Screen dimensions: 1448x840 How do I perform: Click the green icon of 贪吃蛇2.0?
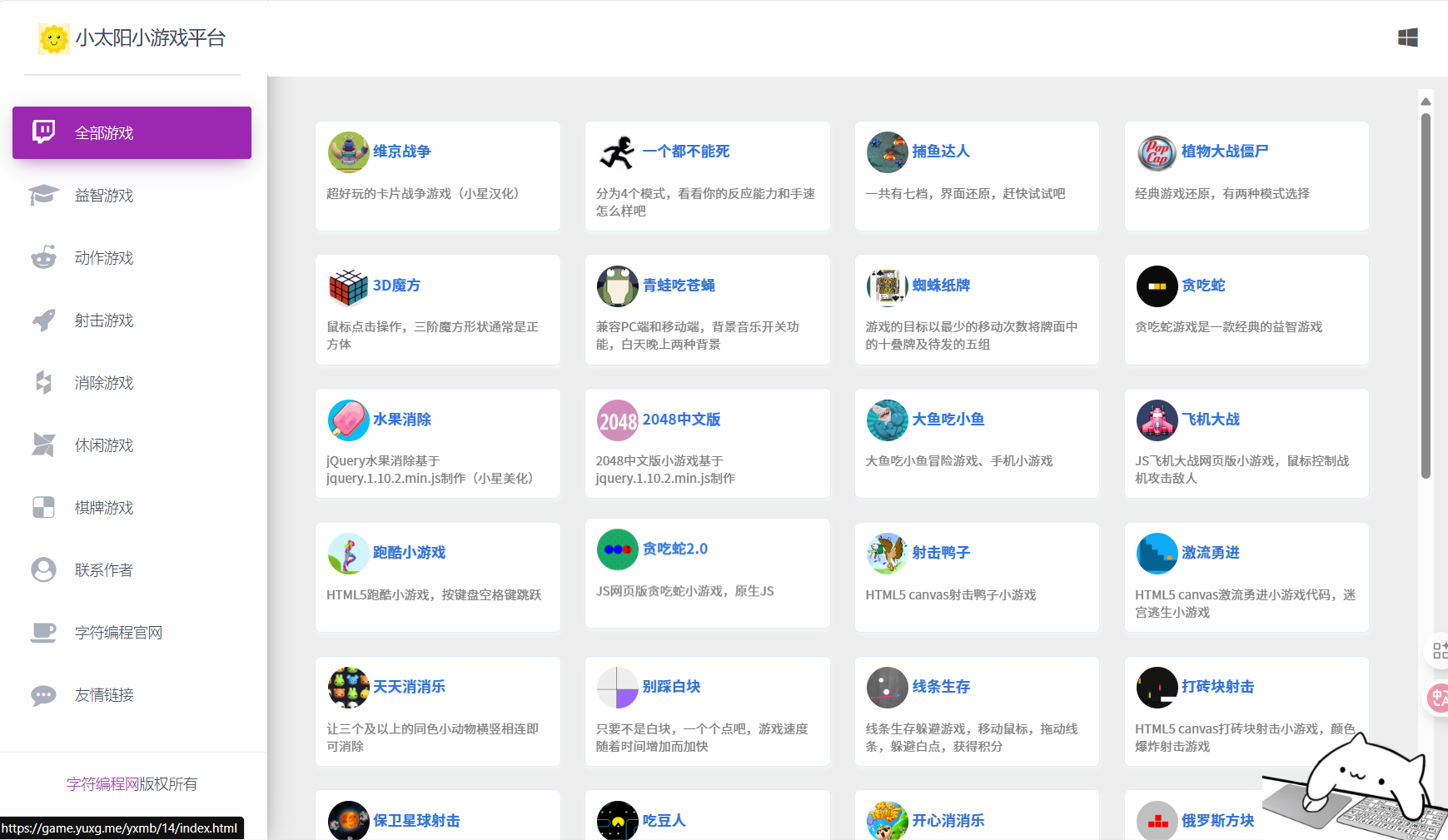tap(618, 549)
